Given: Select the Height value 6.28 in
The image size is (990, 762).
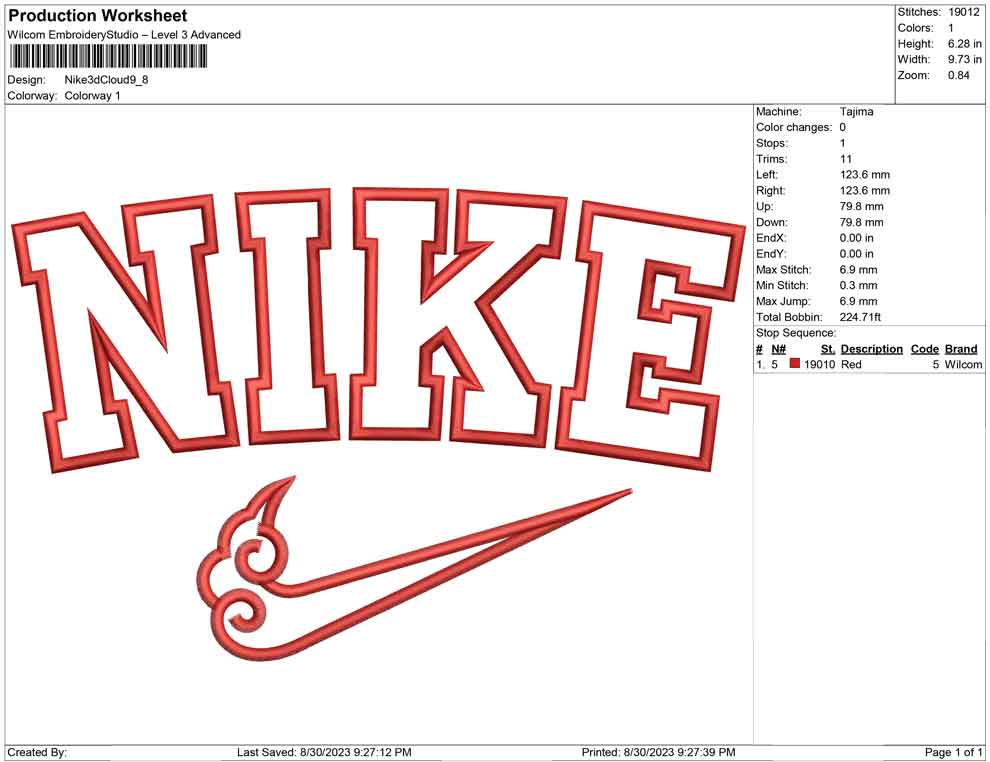Looking at the screenshot, I should coord(965,44).
